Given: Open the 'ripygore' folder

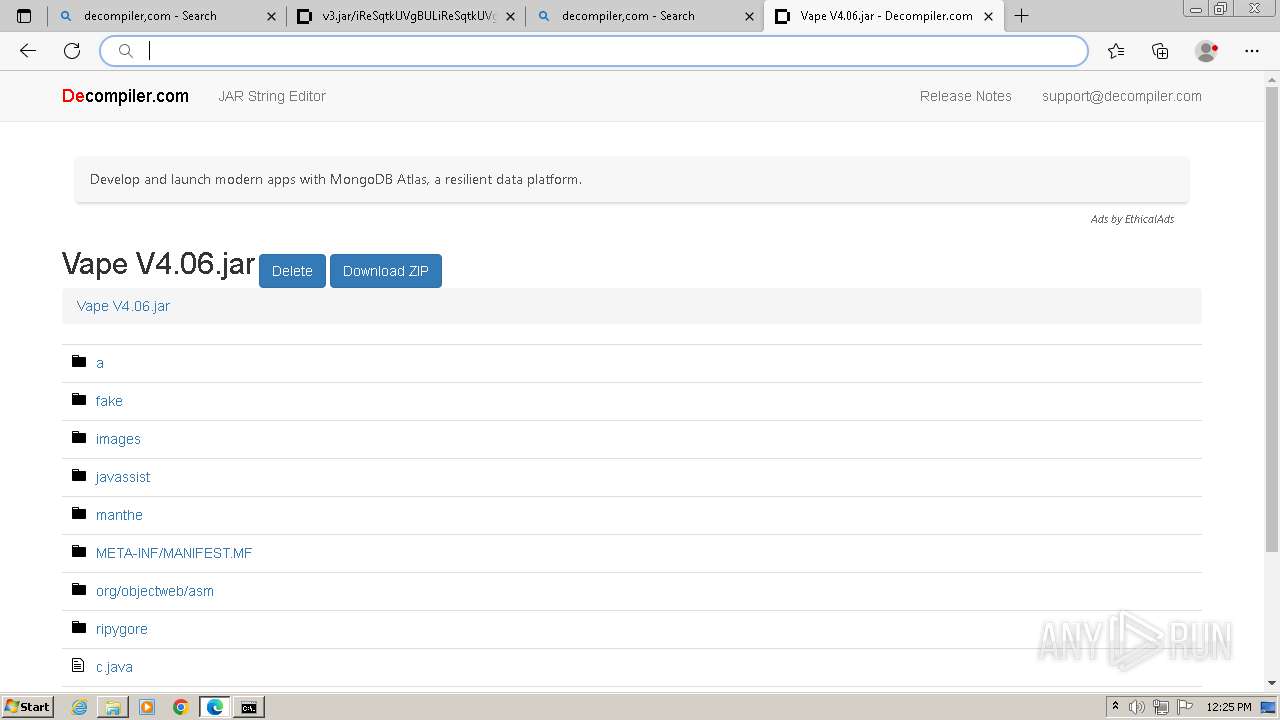Looking at the screenshot, I should [122, 629].
